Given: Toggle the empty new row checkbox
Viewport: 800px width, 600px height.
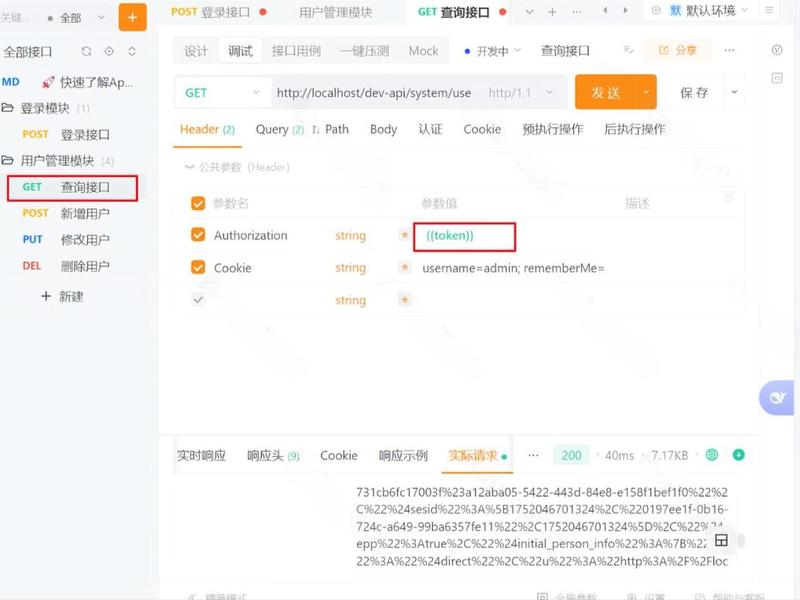Looking at the screenshot, I should pyautogui.click(x=198, y=299).
